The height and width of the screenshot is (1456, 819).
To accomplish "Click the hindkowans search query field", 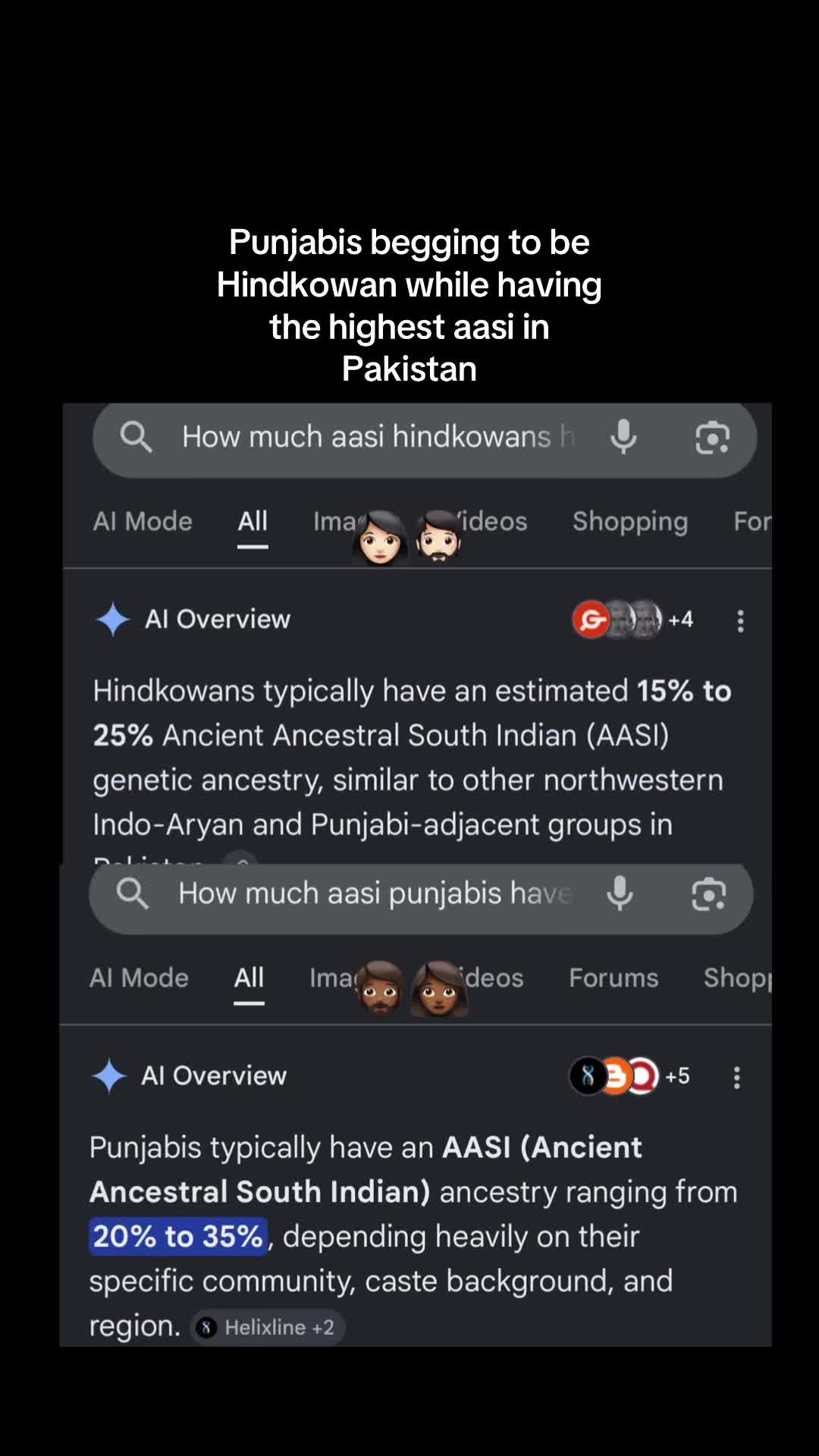I will pyautogui.click(x=378, y=437).
